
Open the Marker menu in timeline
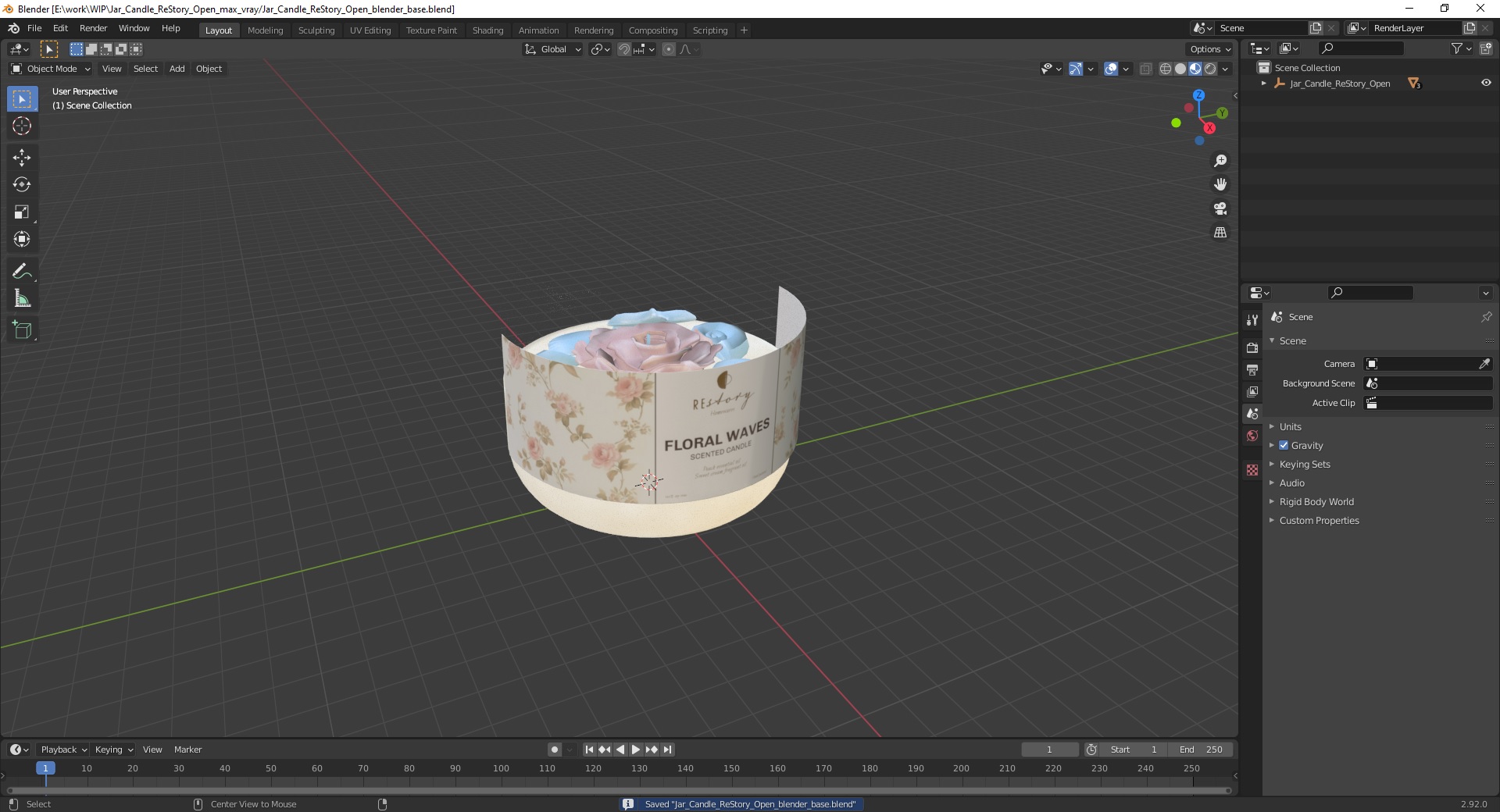tap(187, 750)
